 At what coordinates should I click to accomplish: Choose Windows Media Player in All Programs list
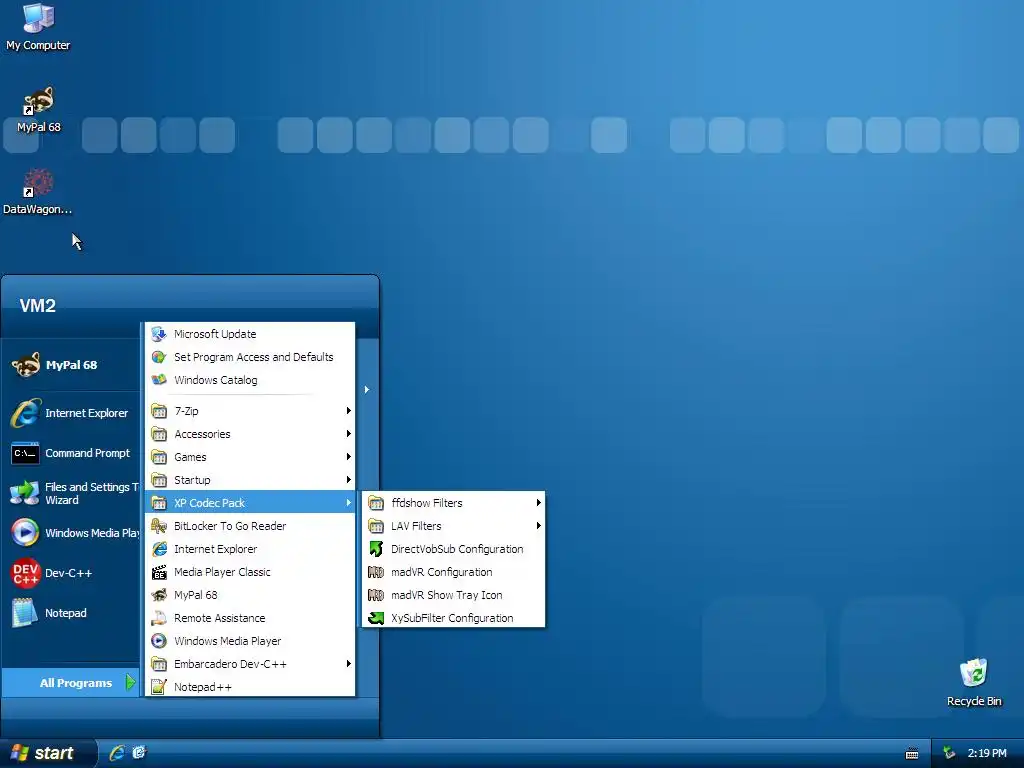click(250, 641)
